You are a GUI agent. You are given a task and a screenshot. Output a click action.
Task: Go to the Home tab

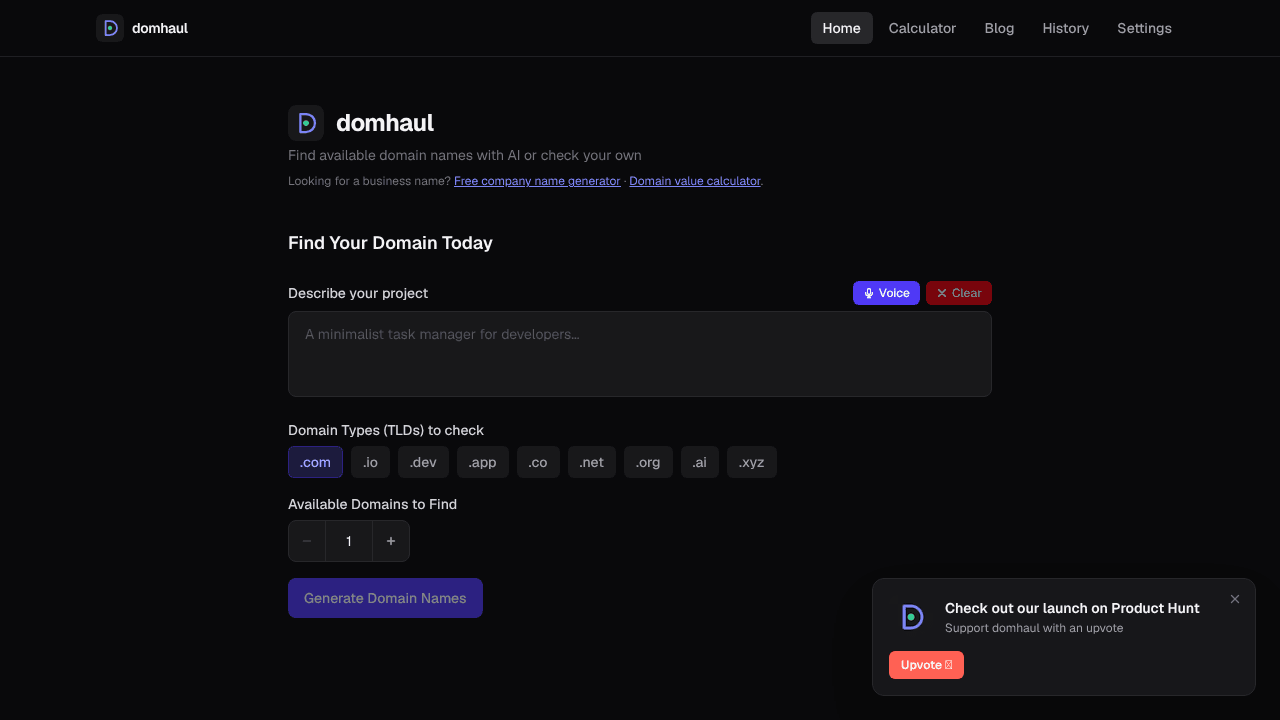click(842, 28)
